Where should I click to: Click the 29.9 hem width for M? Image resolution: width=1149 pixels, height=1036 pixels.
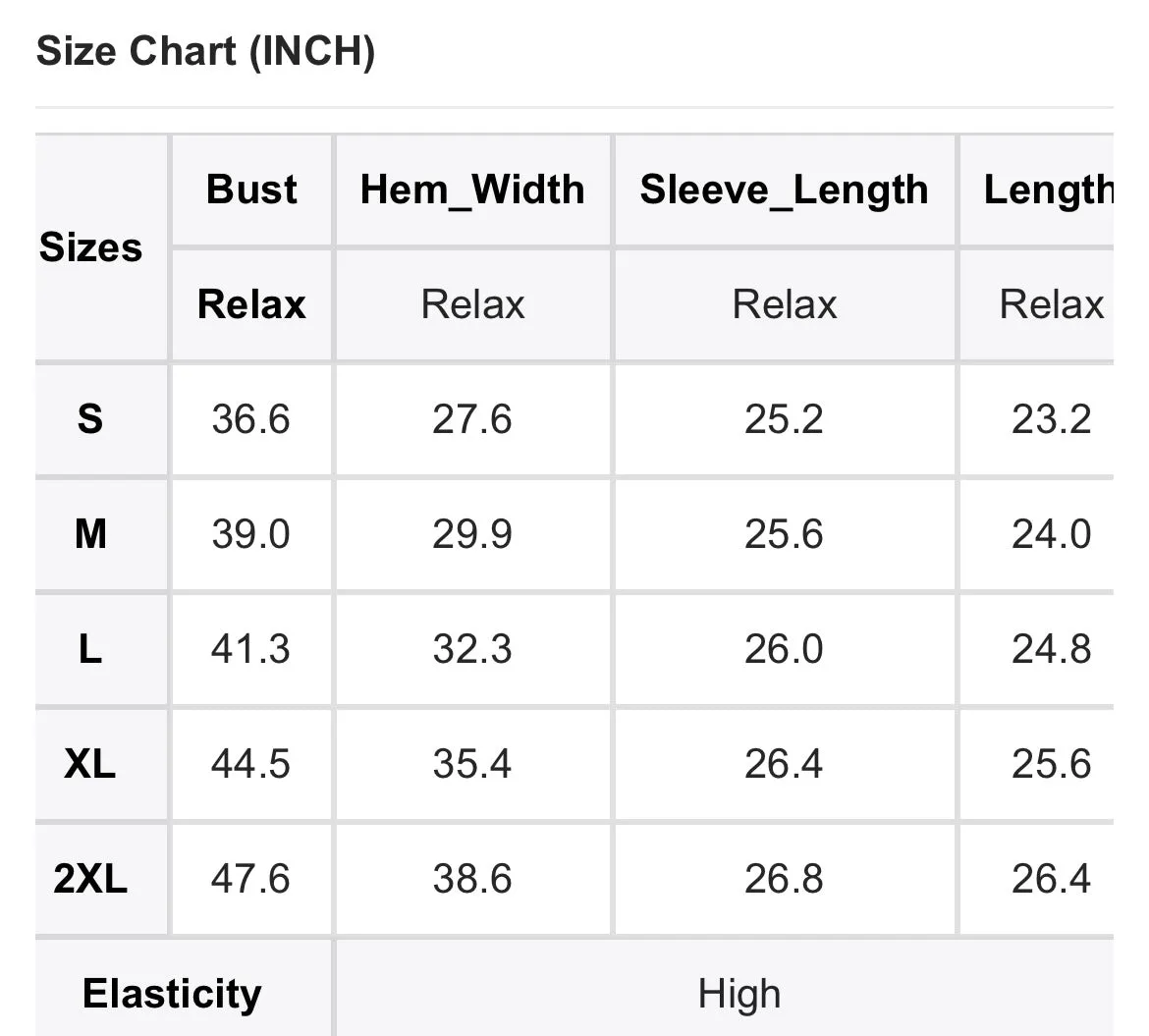472,533
